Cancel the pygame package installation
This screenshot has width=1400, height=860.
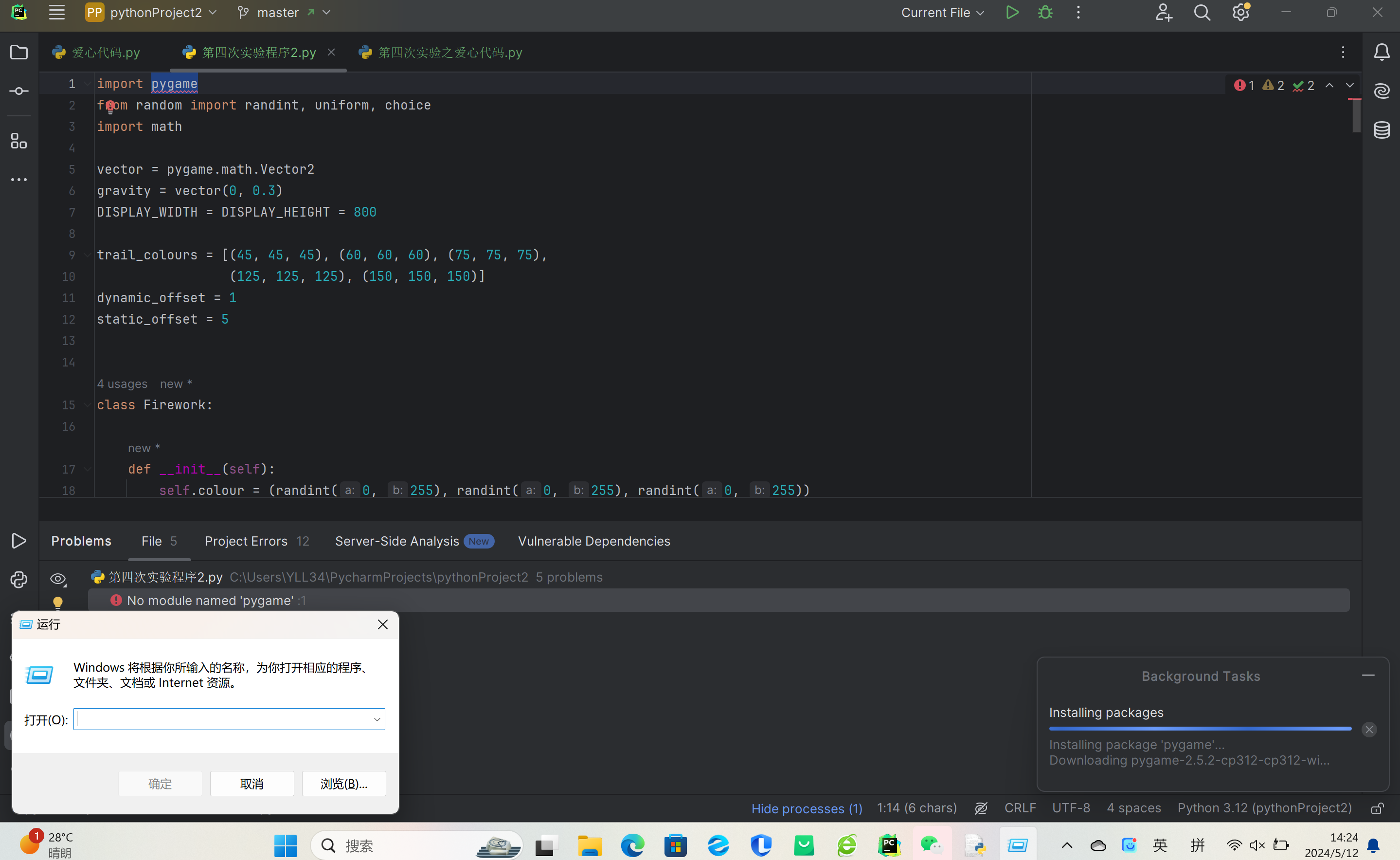tap(1369, 730)
